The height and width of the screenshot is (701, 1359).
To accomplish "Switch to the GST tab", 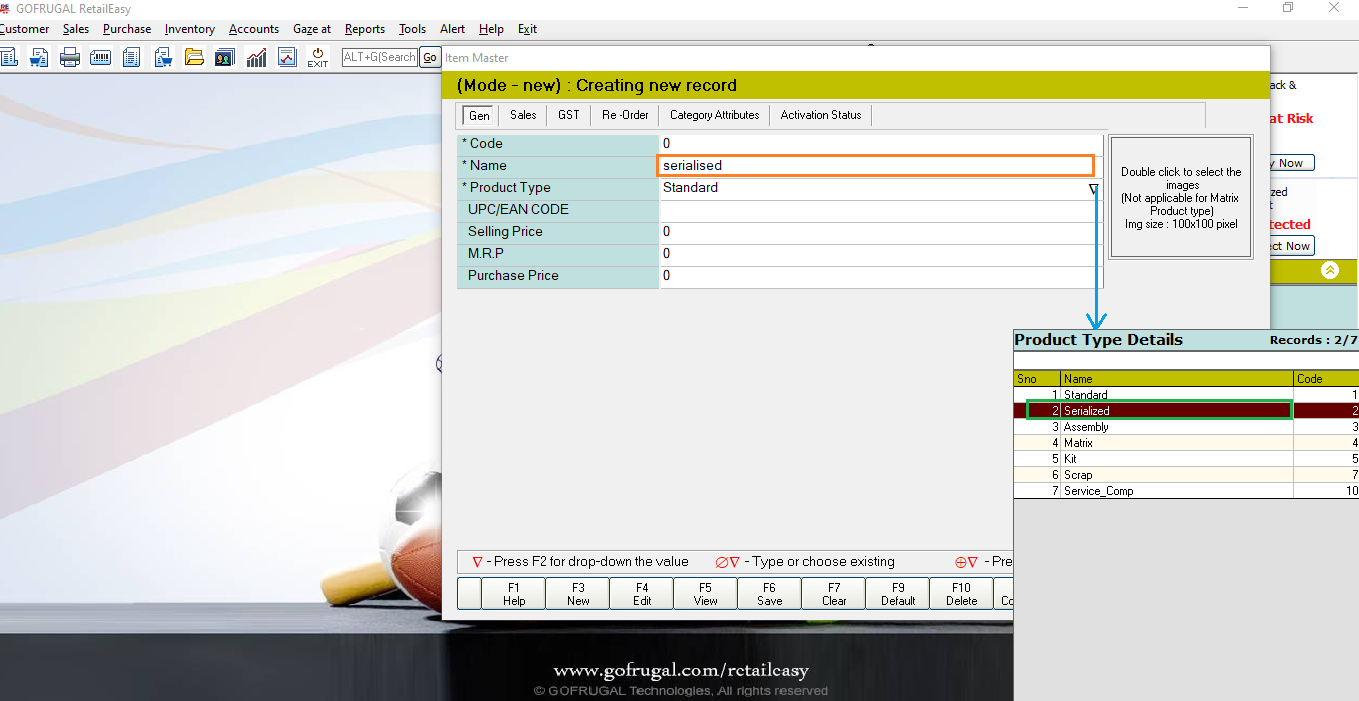I will [x=569, y=115].
